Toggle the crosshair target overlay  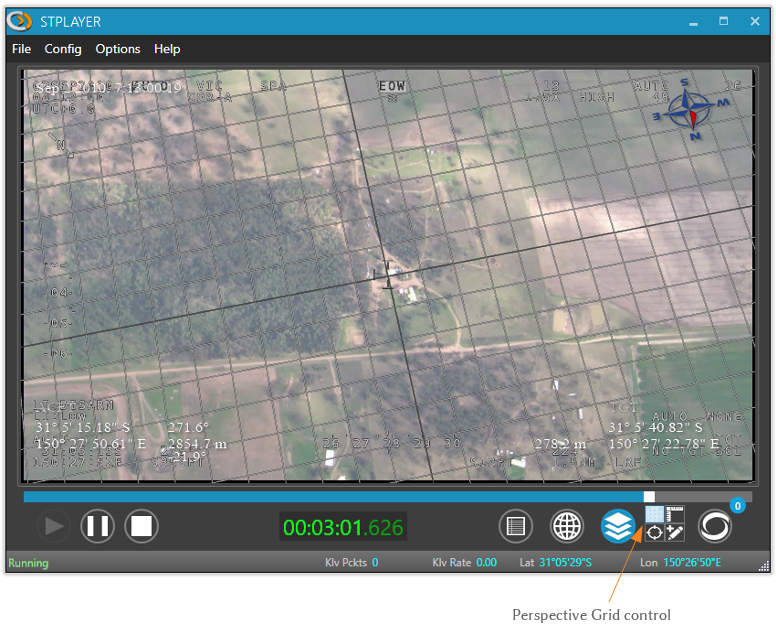[x=654, y=534]
